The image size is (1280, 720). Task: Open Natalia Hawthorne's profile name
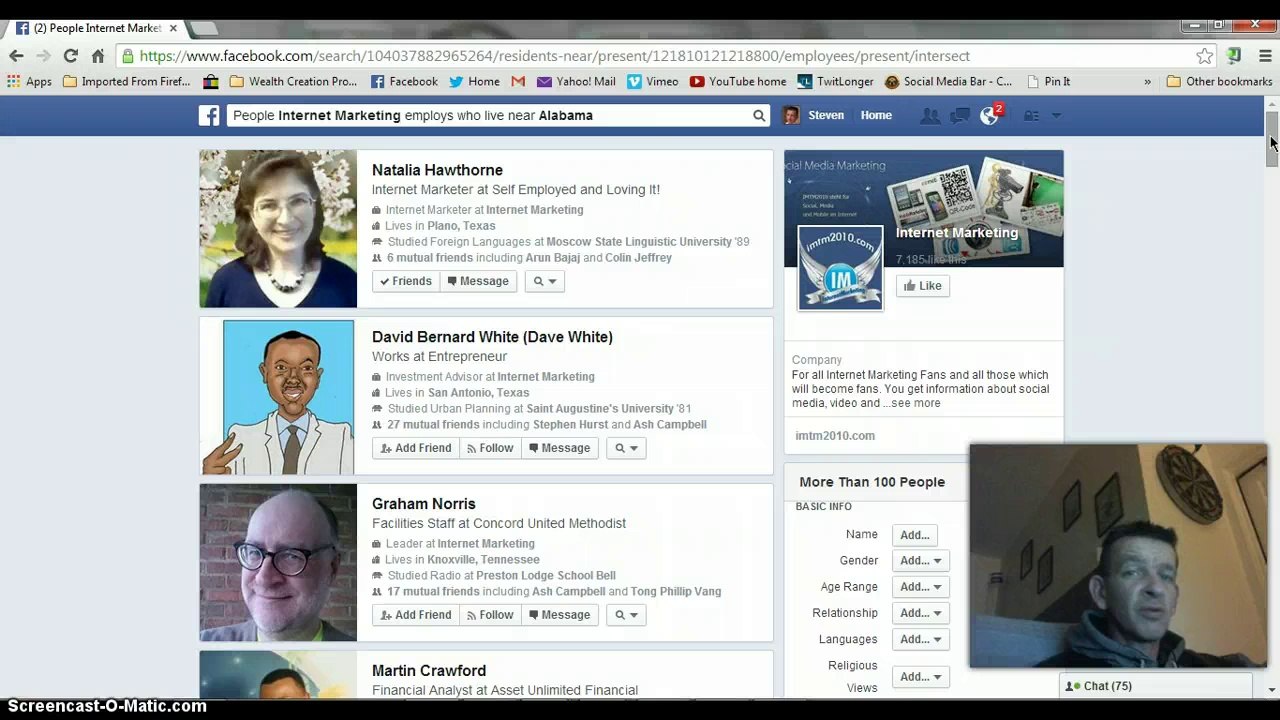click(x=437, y=171)
